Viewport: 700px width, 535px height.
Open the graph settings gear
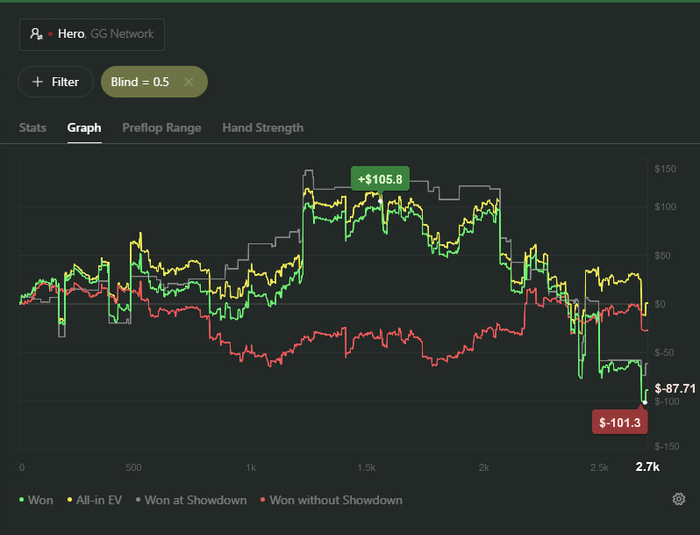pyautogui.click(x=679, y=500)
